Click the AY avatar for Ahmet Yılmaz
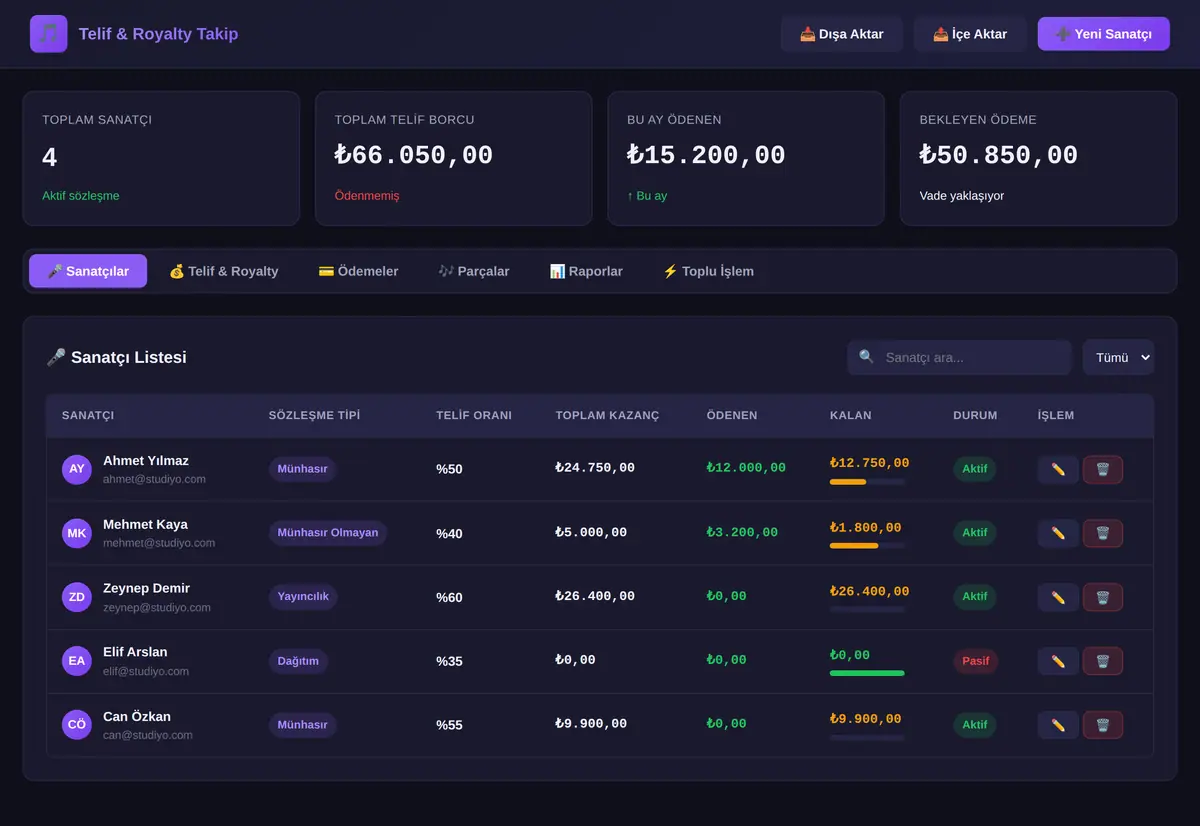The width and height of the screenshot is (1200, 826). [x=77, y=469]
